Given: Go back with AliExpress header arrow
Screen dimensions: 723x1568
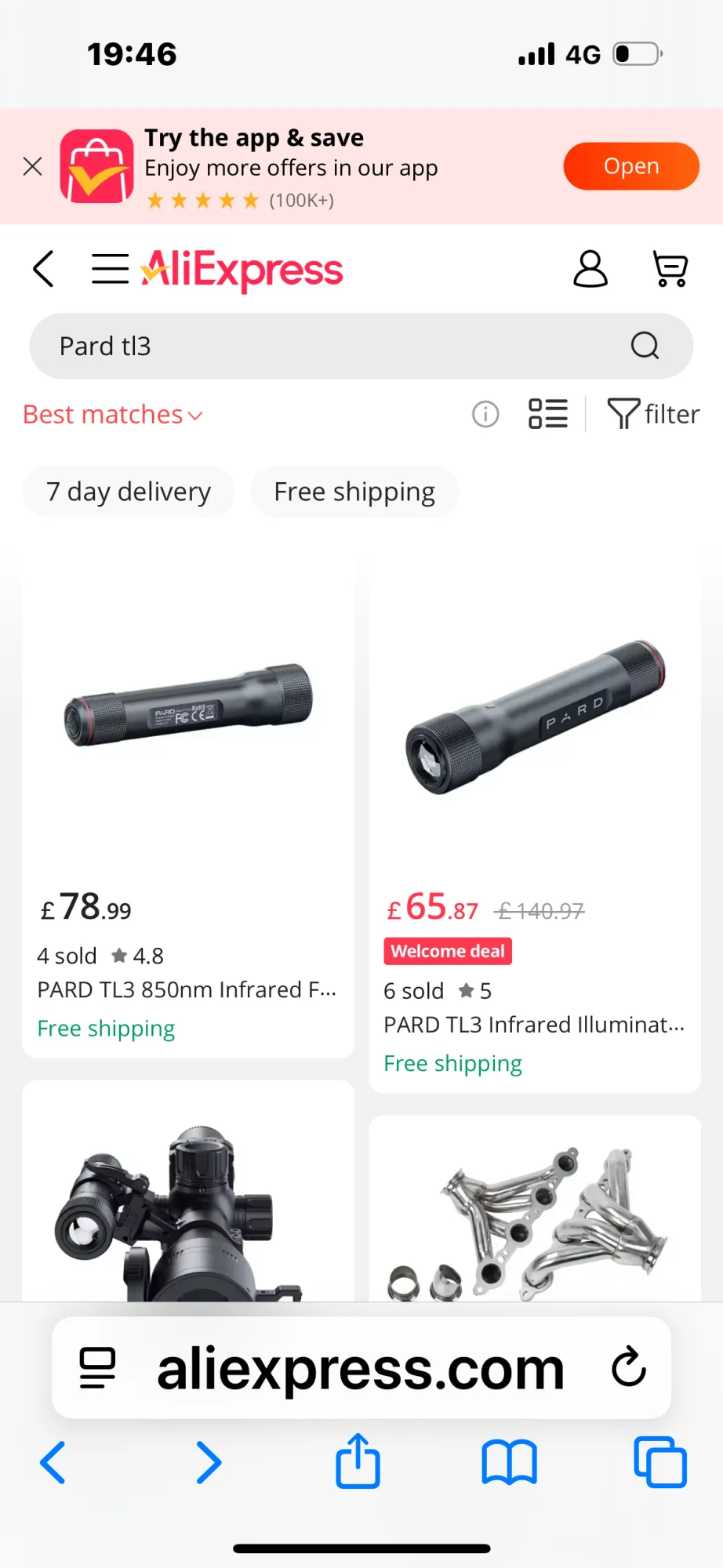Looking at the screenshot, I should [44, 269].
